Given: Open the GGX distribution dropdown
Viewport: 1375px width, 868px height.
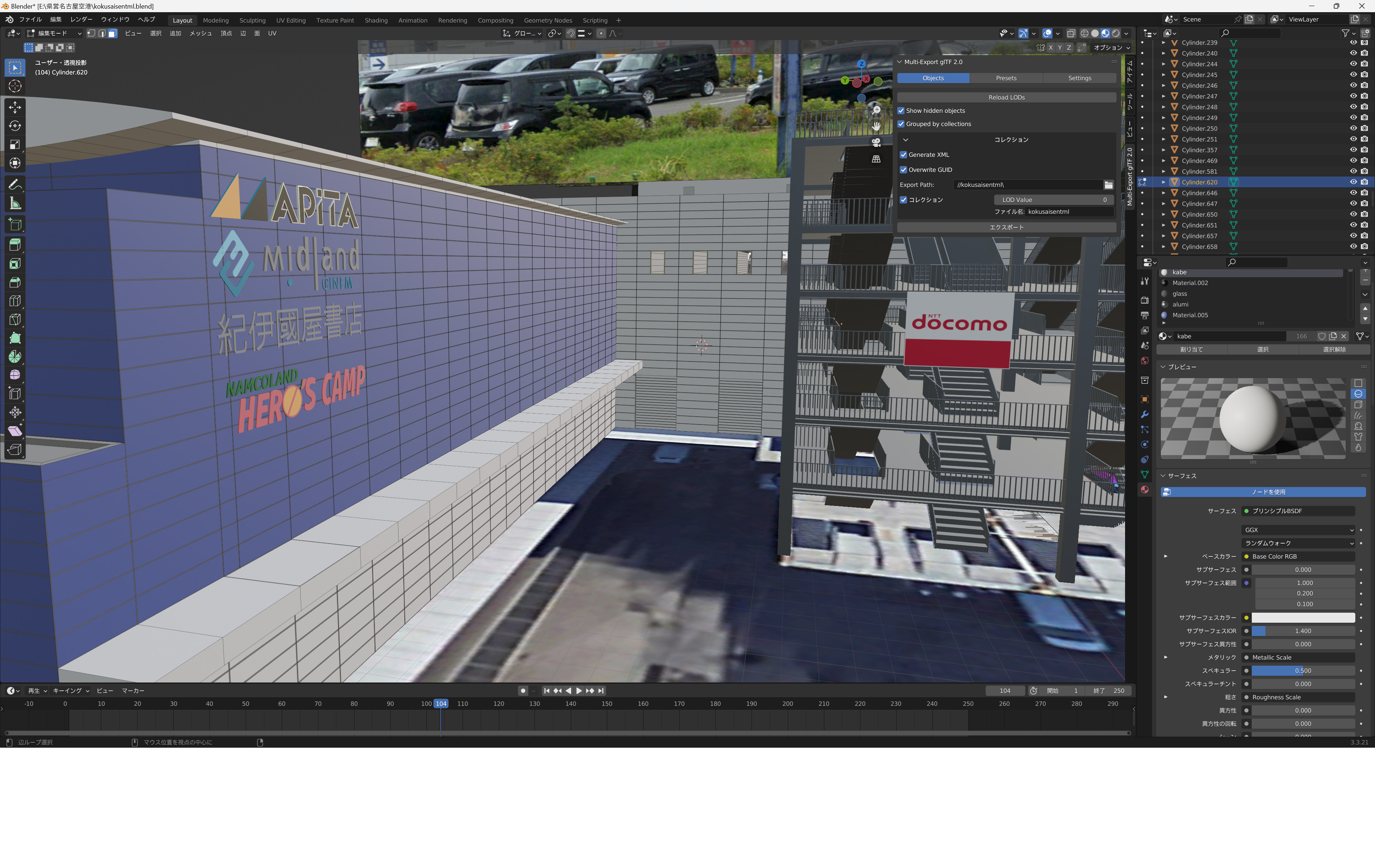Looking at the screenshot, I should click(1298, 530).
